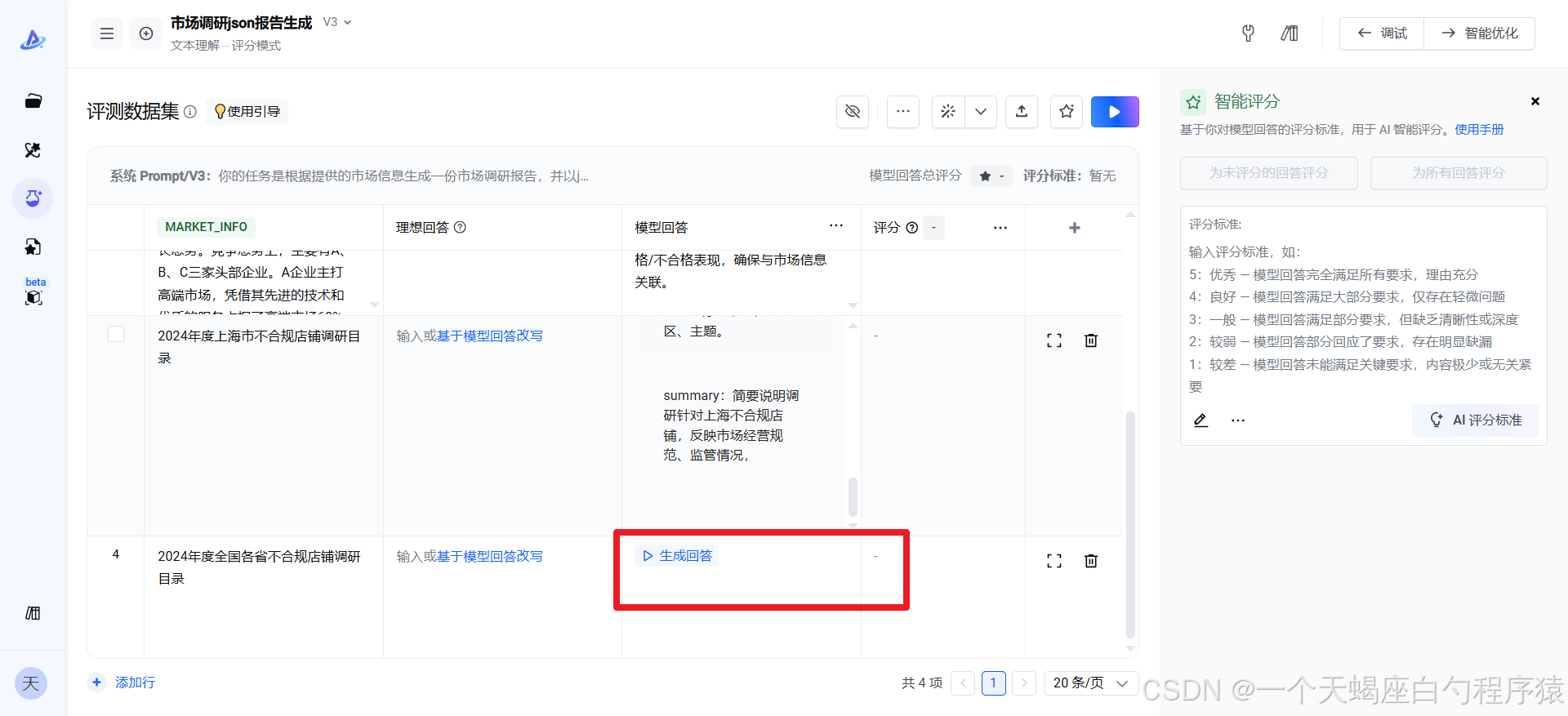Open the 使用手册 link
The width and height of the screenshot is (1568, 716).
tap(1479, 130)
